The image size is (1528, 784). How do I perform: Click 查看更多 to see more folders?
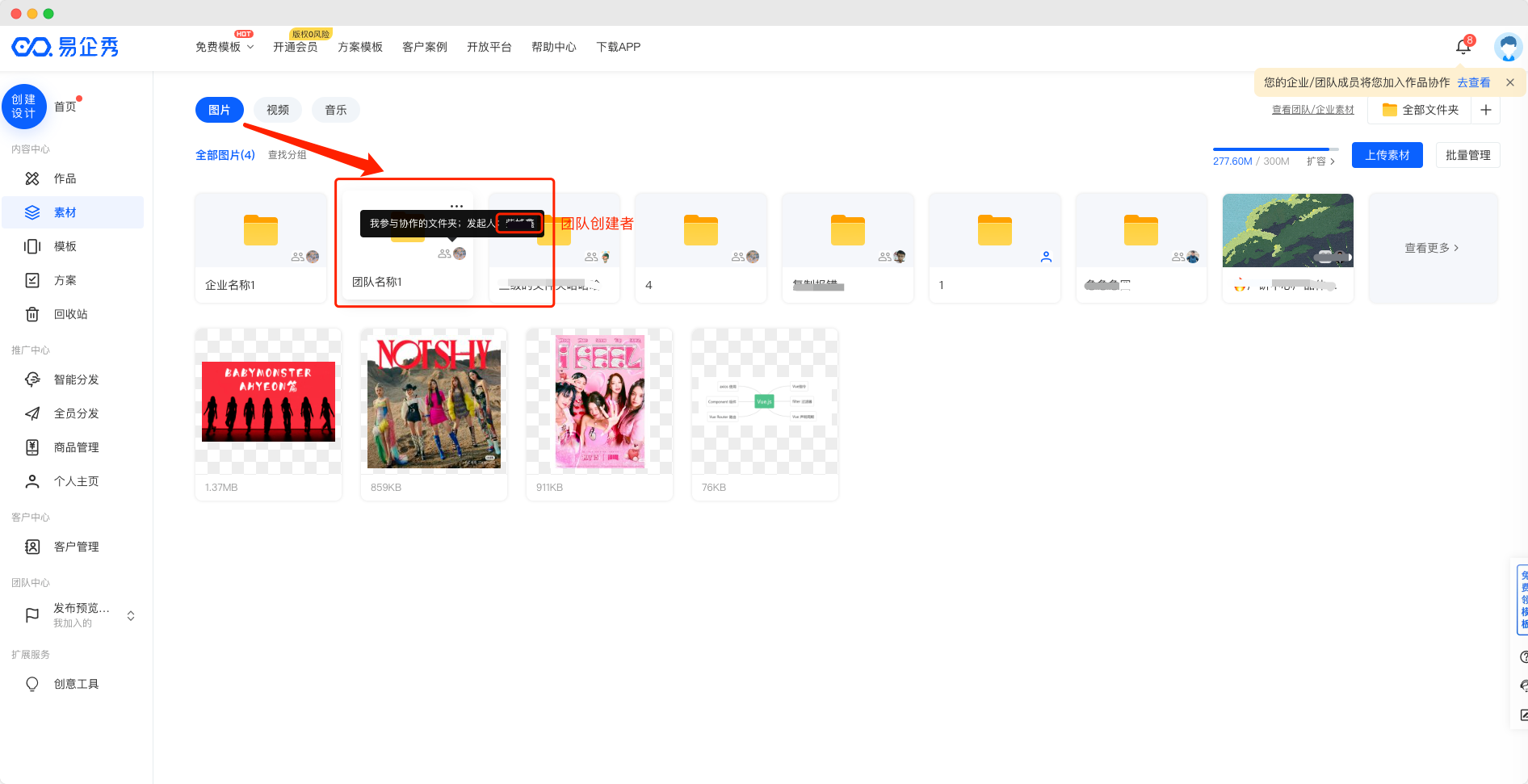coord(1432,248)
